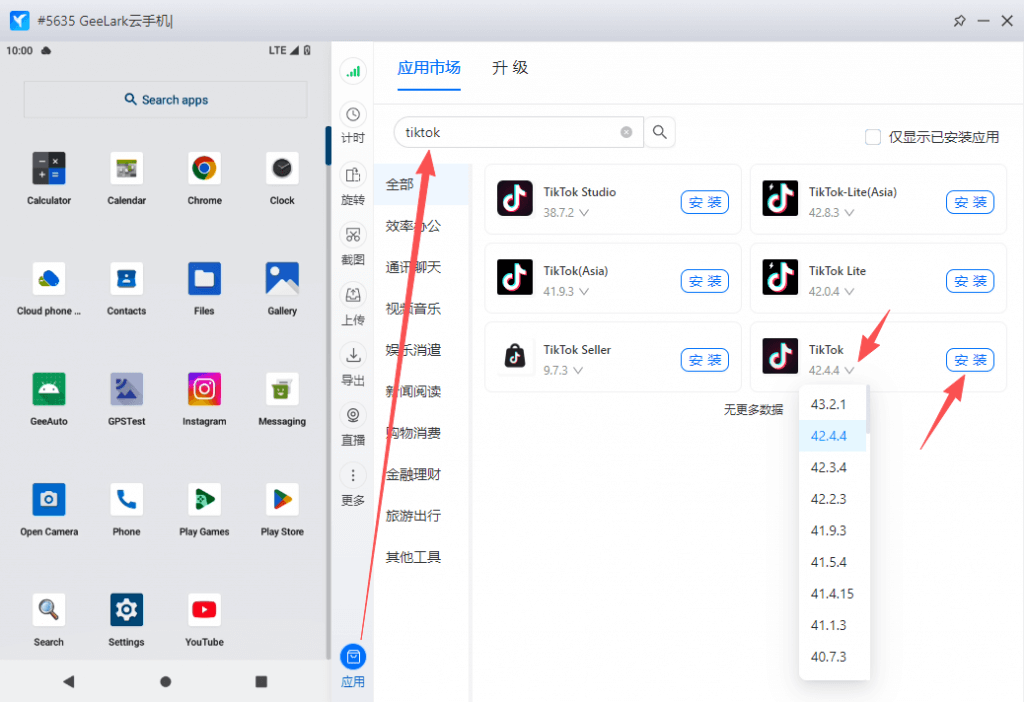This screenshot has width=1024, height=702.
Task: Install TikTok Lite via its 安装 button
Action: (x=969, y=281)
